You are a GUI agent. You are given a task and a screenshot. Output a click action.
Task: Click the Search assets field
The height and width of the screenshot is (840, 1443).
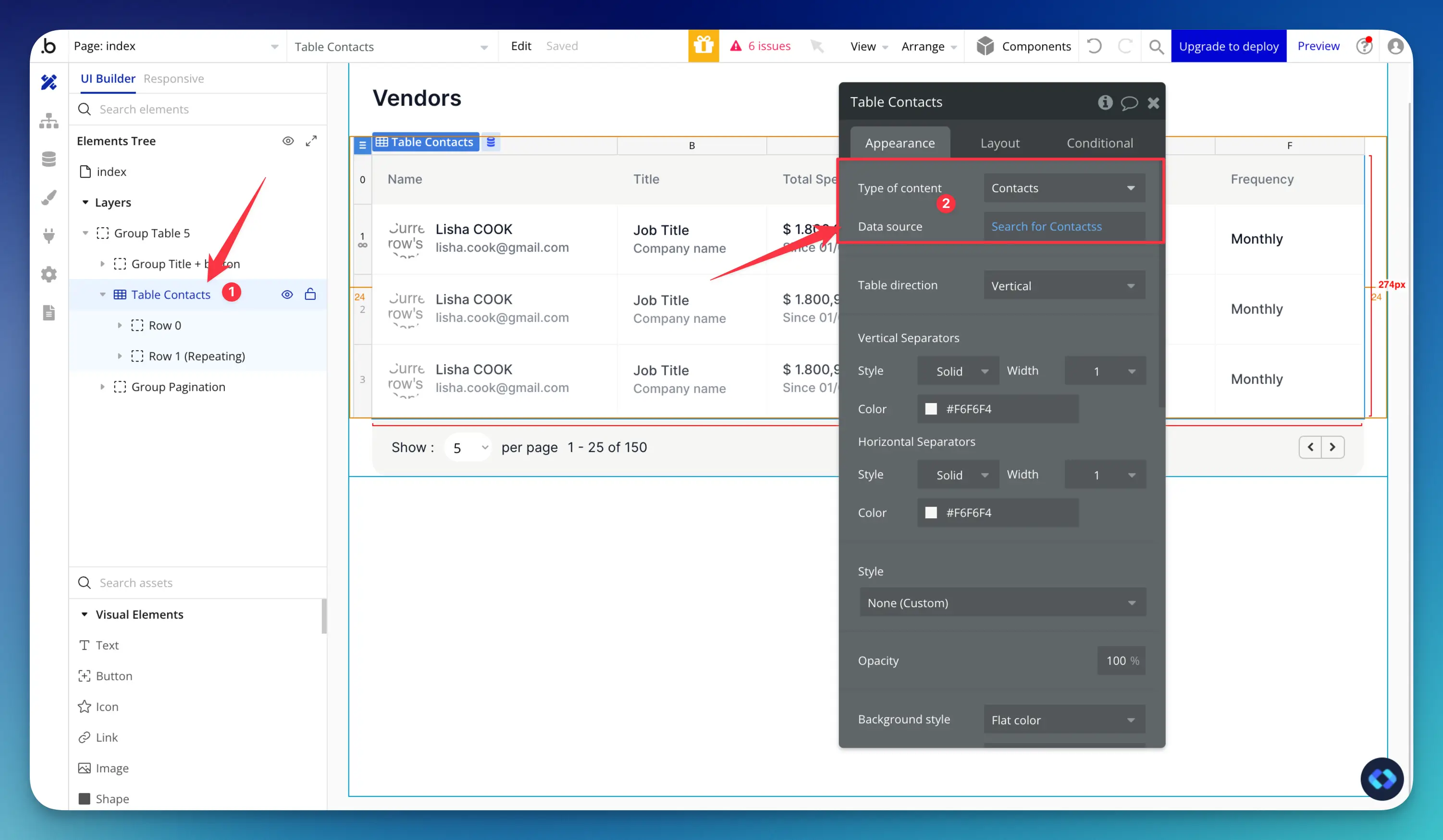(198, 583)
